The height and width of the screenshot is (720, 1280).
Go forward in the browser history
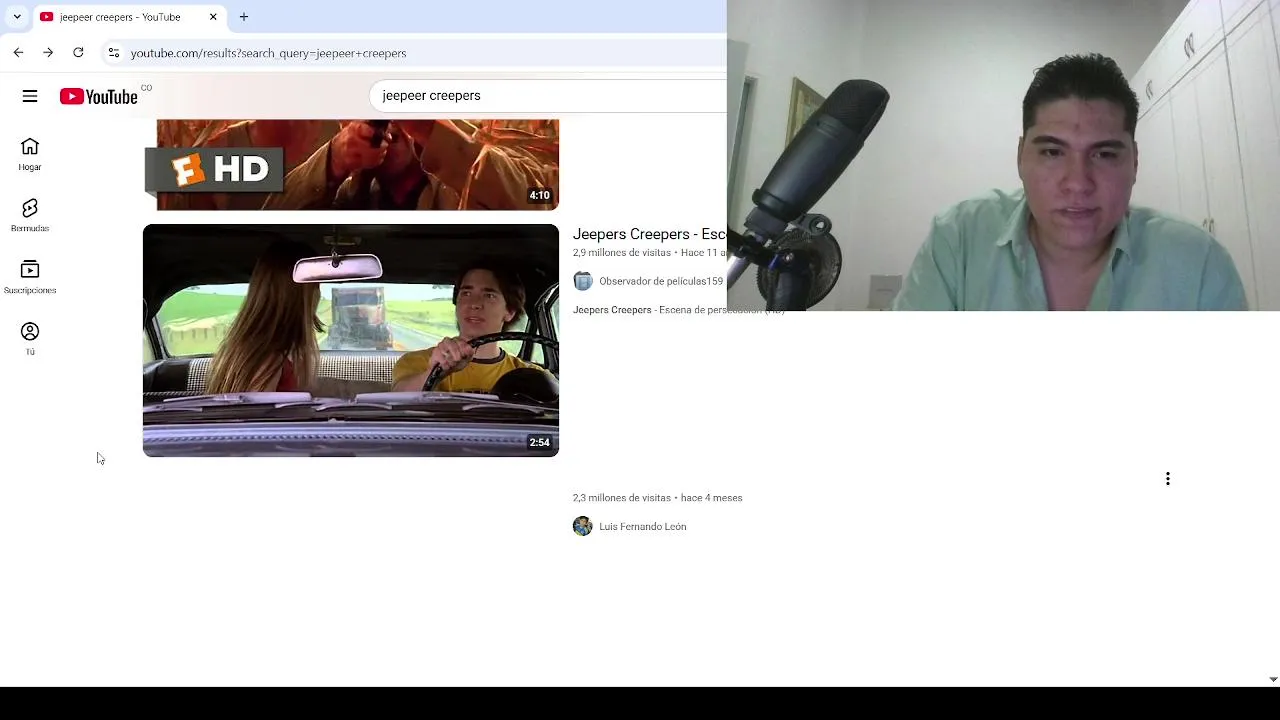coord(48,52)
